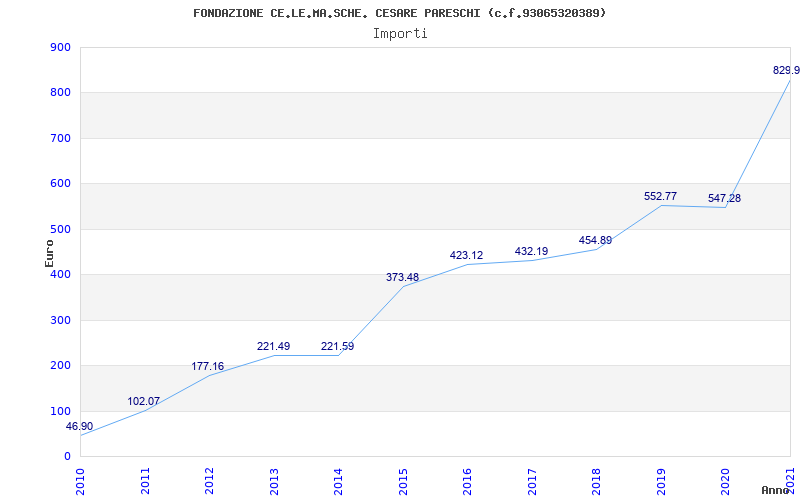Click the 2010 year tick label

[81, 482]
